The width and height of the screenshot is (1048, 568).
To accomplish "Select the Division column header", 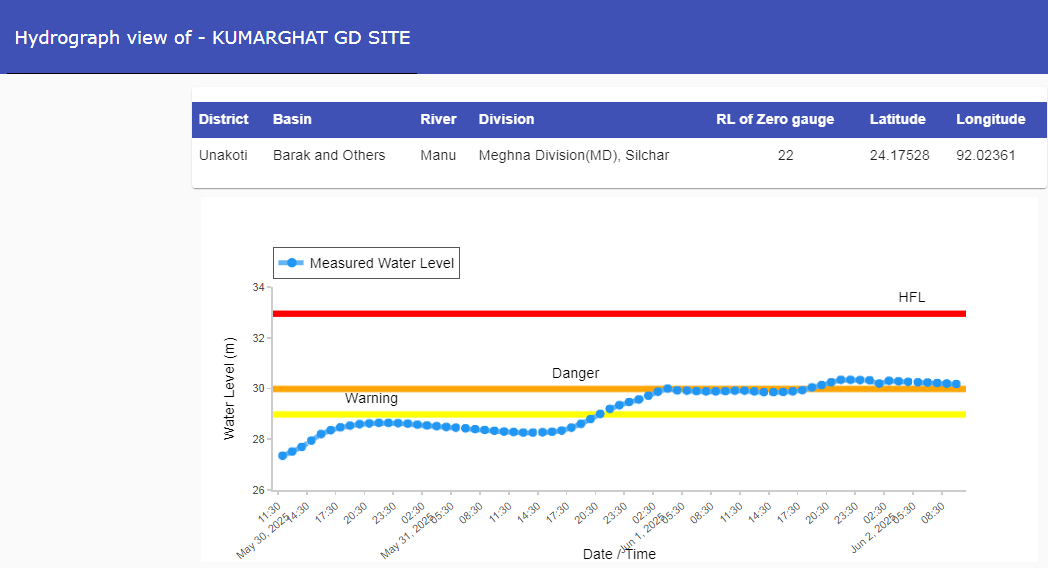I will [507, 120].
